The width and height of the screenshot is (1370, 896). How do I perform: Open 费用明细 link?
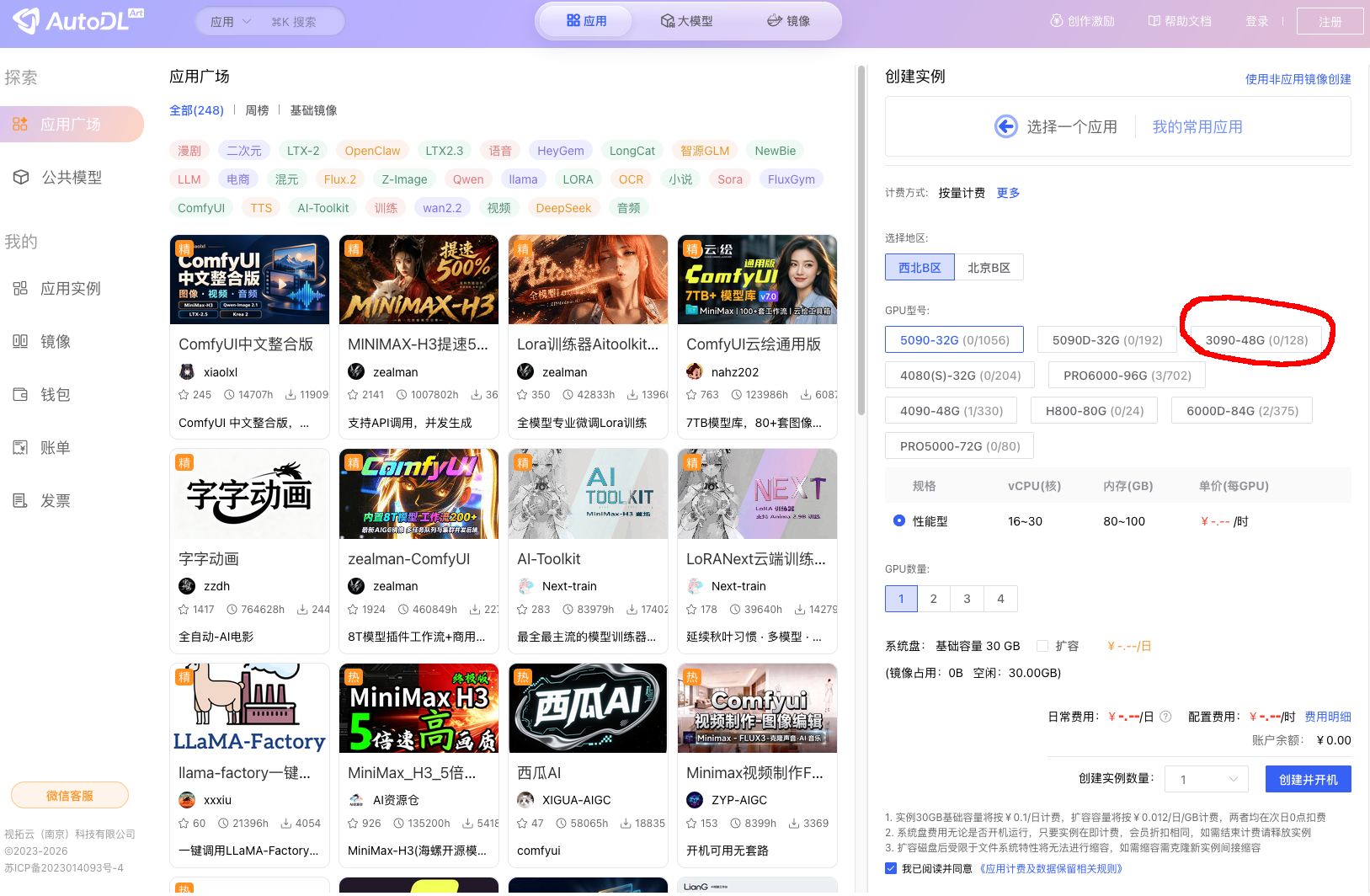pyautogui.click(x=1327, y=717)
